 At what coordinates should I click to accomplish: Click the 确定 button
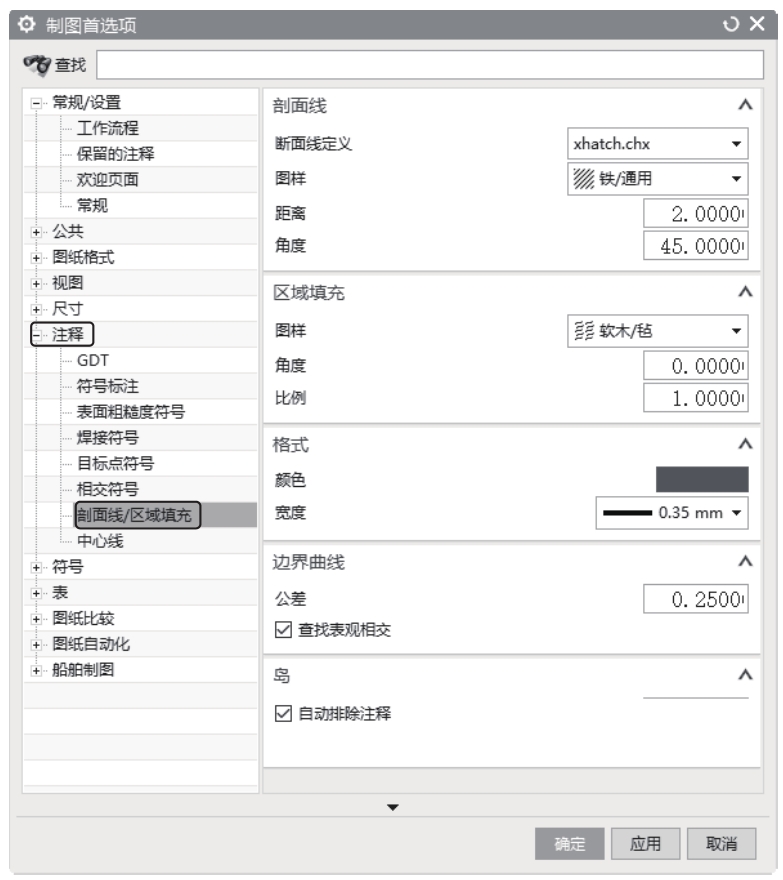(x=569, y=844)
